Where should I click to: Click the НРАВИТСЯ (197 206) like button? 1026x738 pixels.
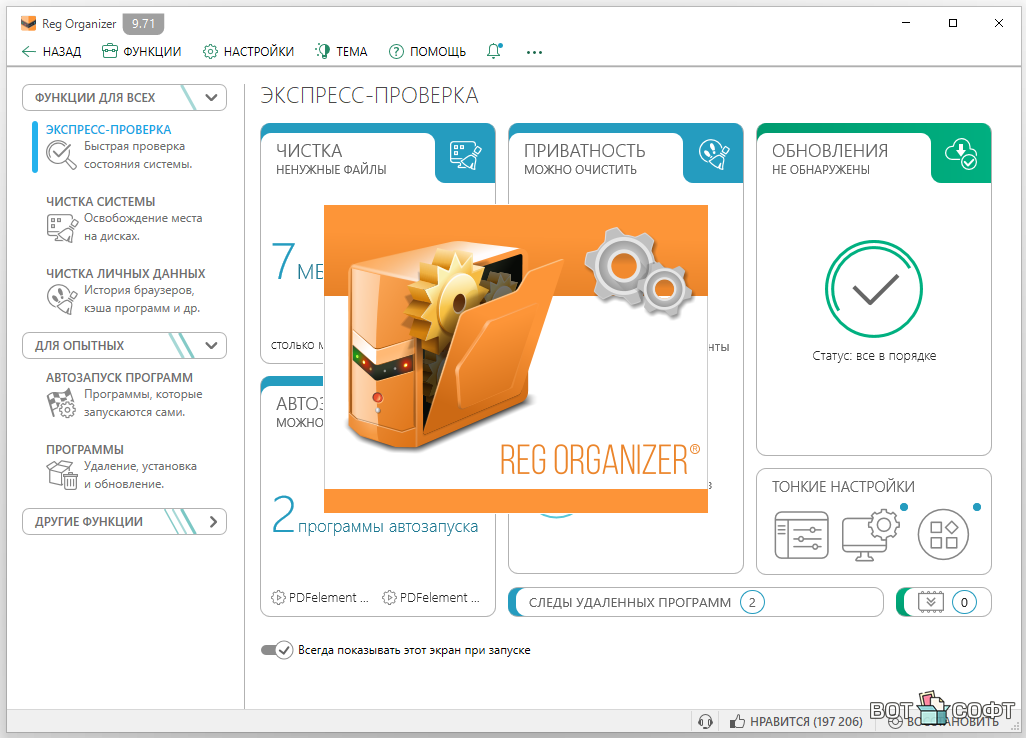click(796, 722)
